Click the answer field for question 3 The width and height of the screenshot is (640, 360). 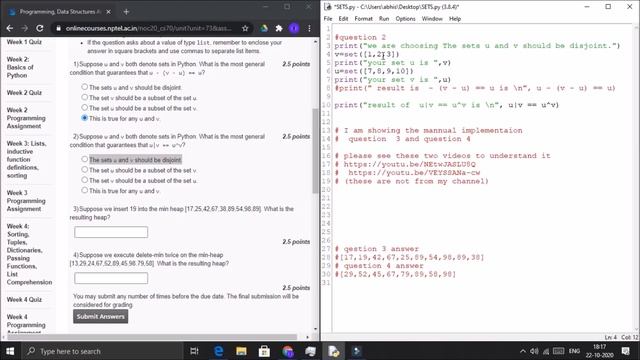(111, 232)
